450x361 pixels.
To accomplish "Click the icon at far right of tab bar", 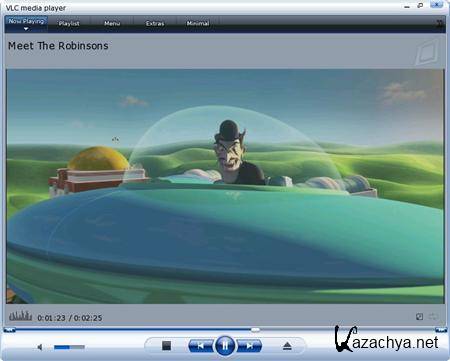I will [x=440, y=23].
